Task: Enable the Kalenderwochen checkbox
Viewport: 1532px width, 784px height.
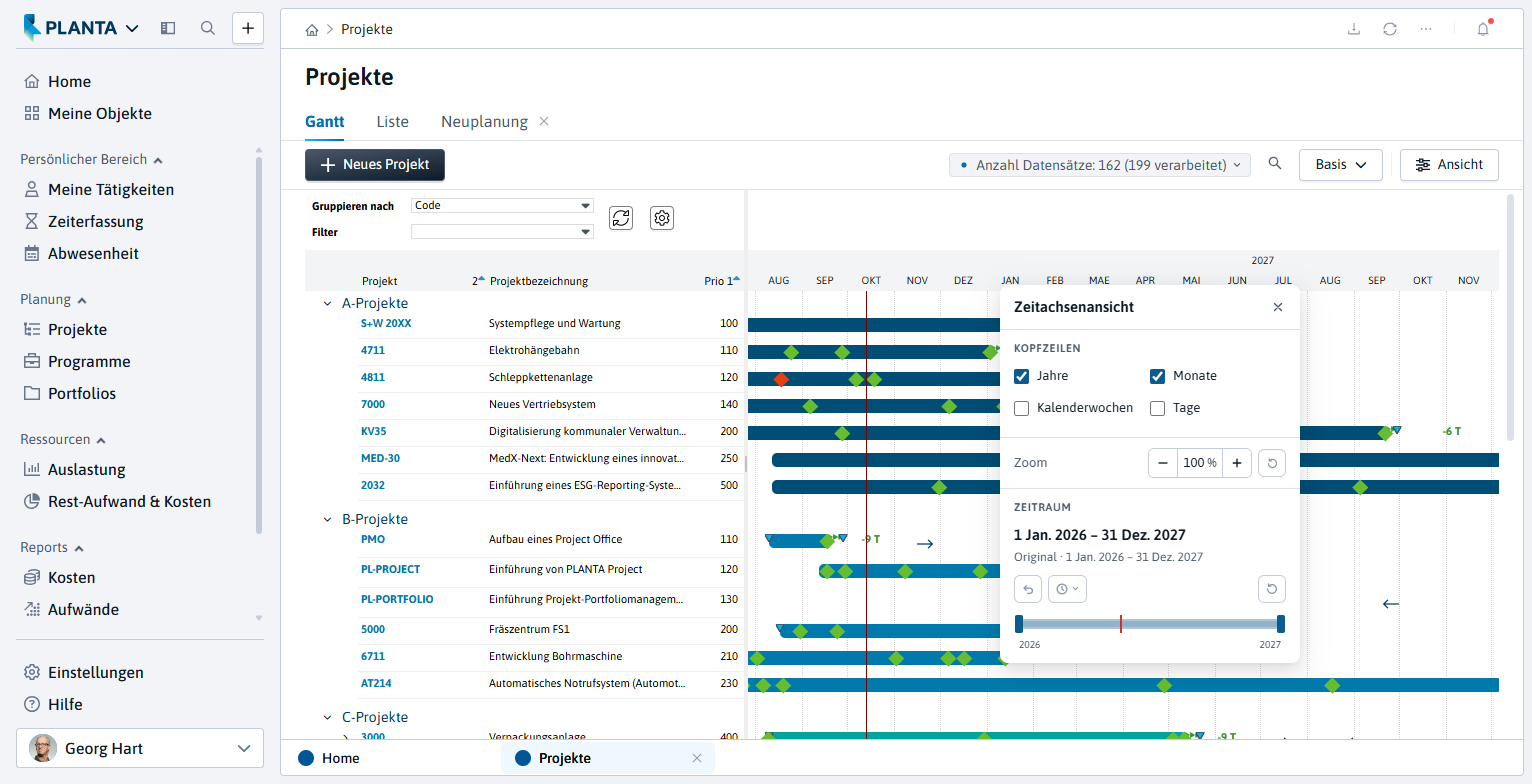Action: click(1022, 408)
